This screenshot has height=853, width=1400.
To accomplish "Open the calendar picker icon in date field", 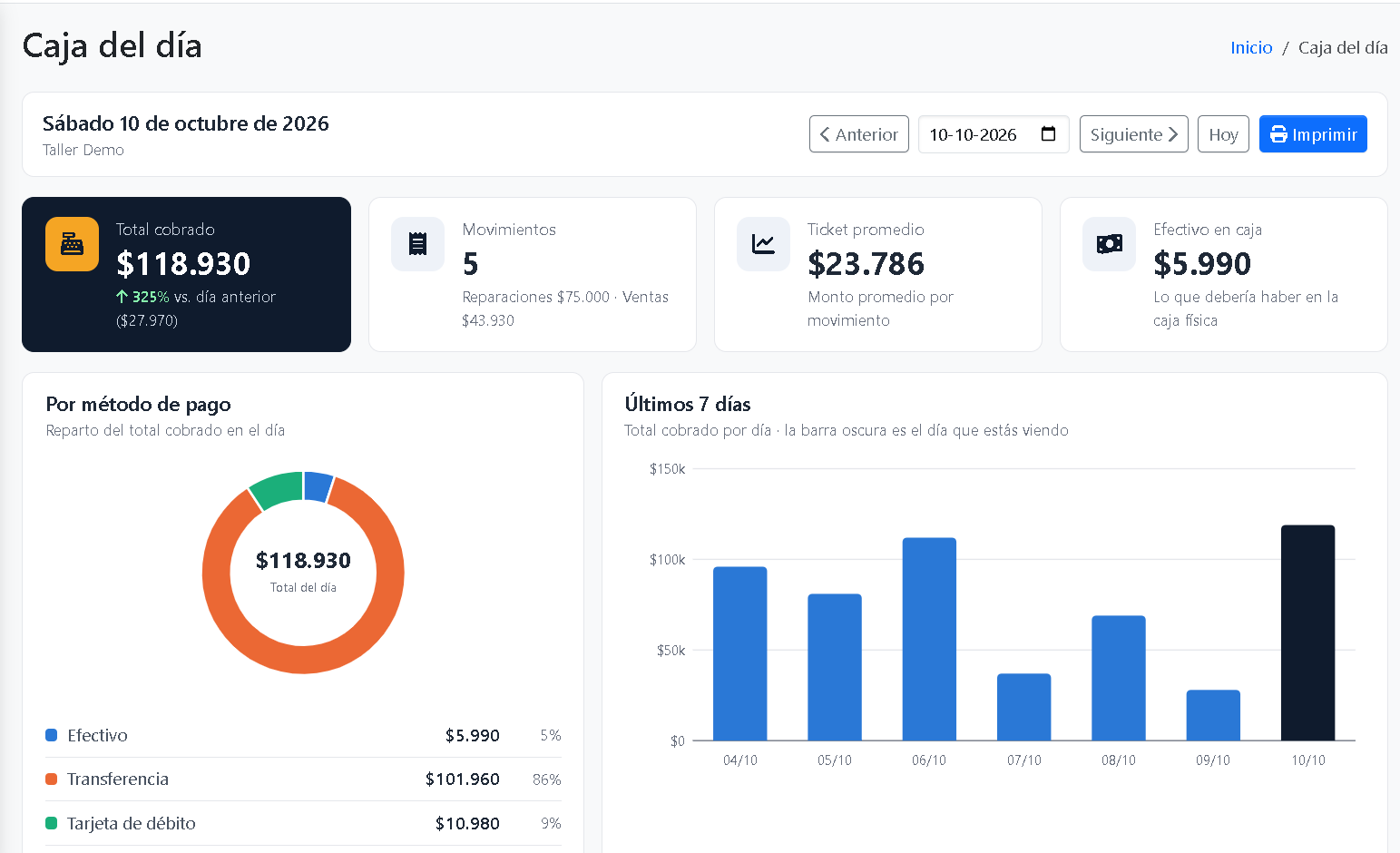I will coord(1048,134).
